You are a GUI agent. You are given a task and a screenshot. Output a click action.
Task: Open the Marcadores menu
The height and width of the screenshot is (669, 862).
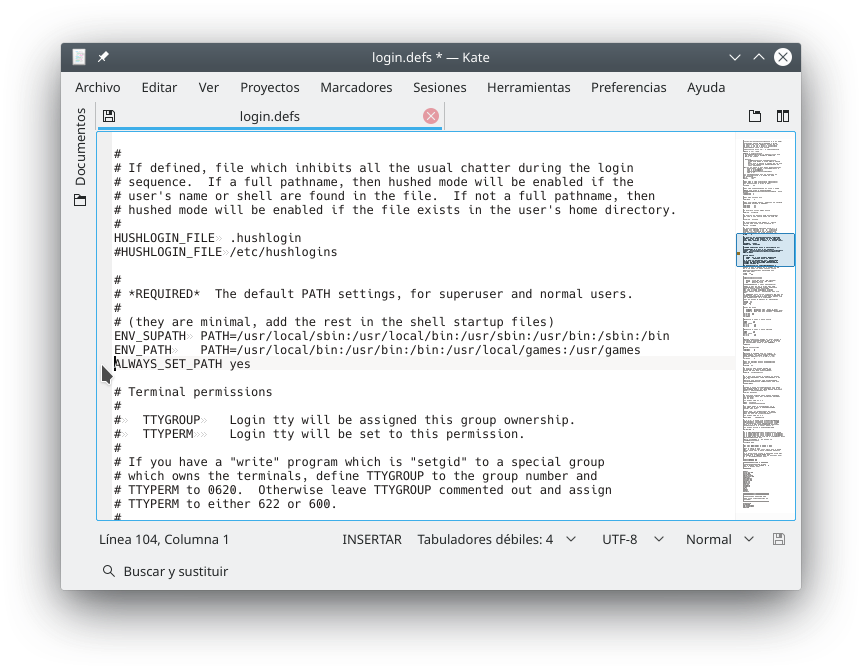pyautogui.click(x=356, y=87)
